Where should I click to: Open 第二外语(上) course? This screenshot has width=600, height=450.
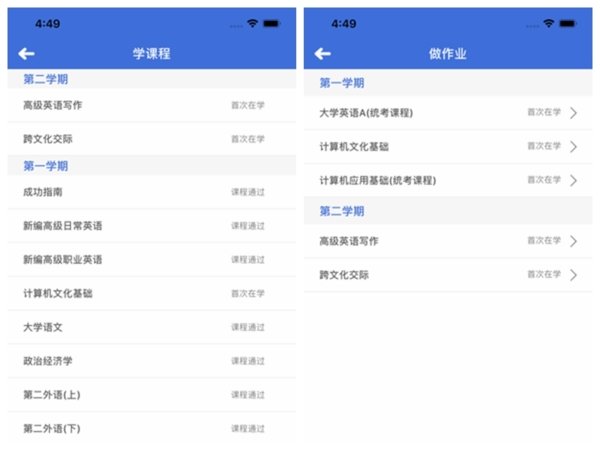pos(52,395)
